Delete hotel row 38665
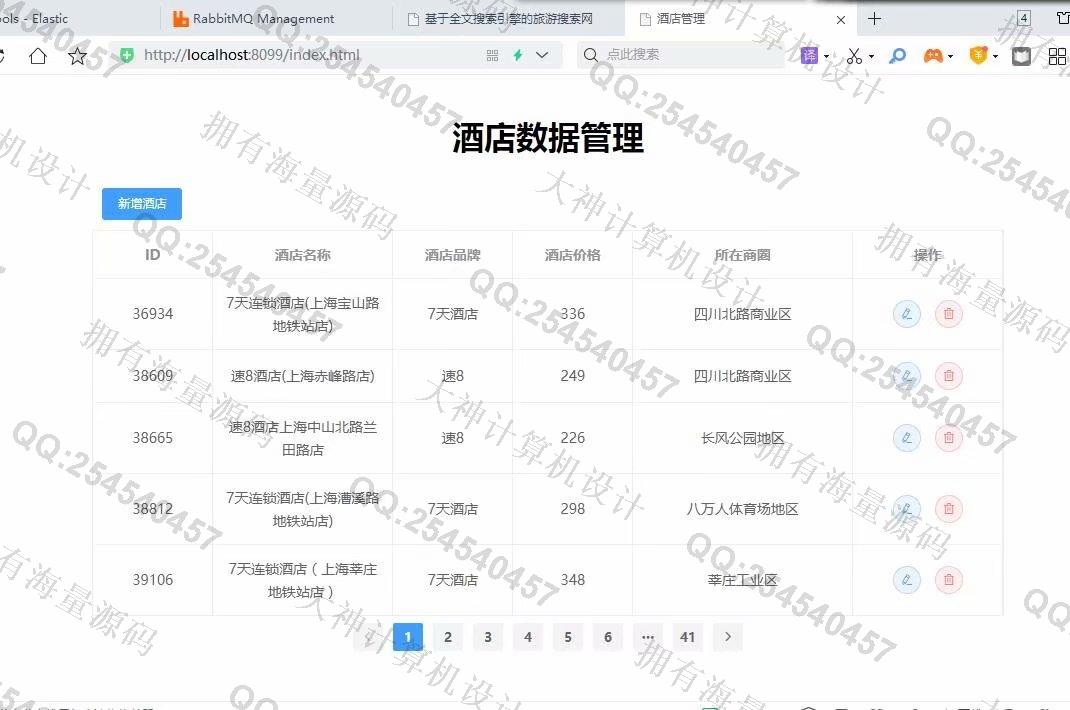Screen dimensions: 1070x710 coord(949,438)
